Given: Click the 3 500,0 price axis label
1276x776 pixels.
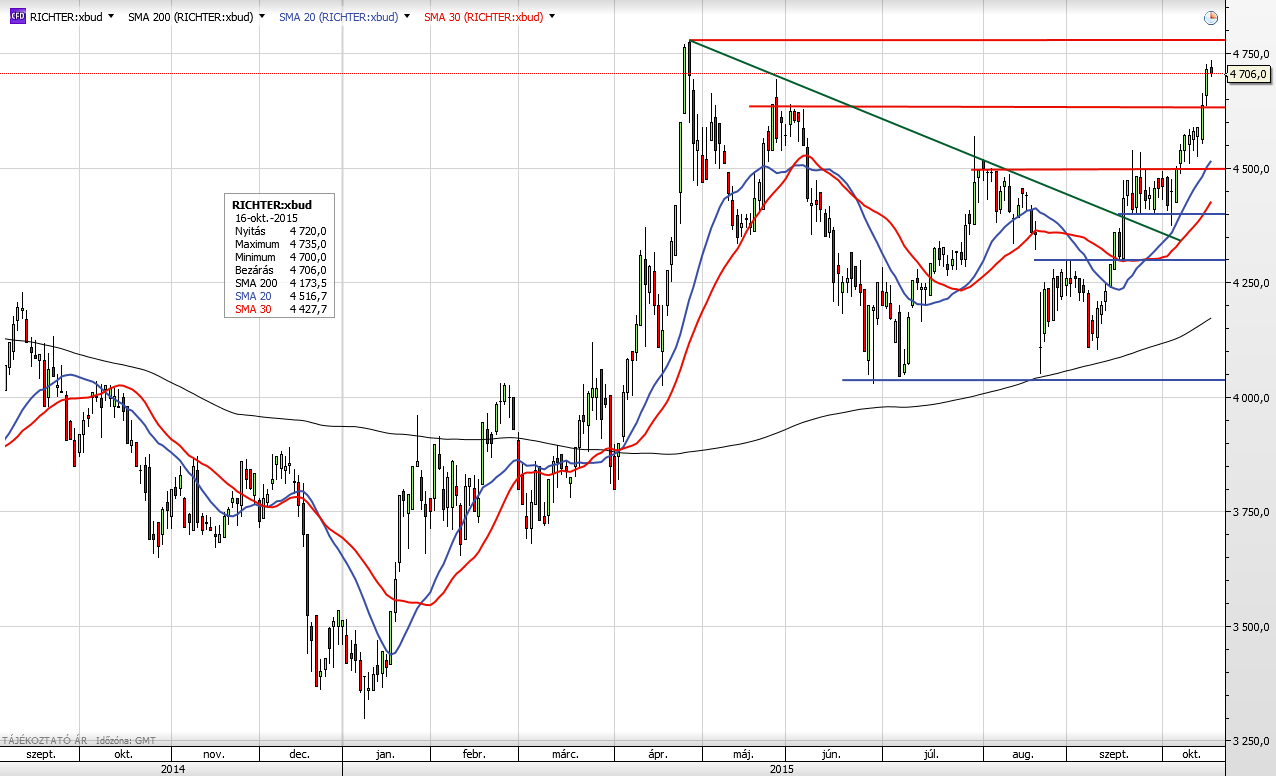Looking at the screenshot, I should [1250, 627].
